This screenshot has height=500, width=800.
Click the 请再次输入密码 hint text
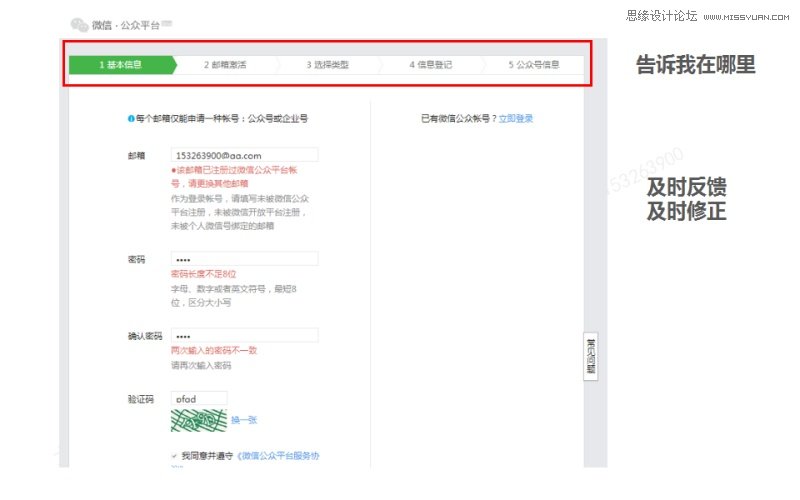(201, 365)
